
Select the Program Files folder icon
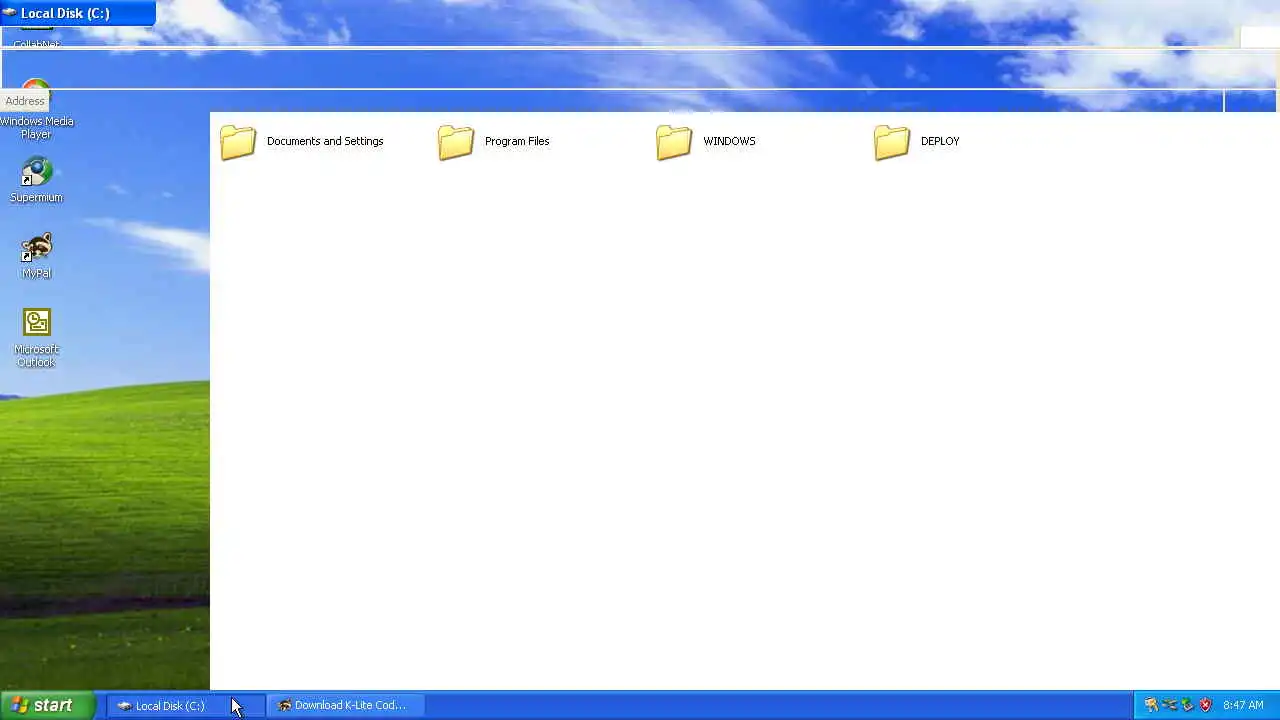coord(456,142)
